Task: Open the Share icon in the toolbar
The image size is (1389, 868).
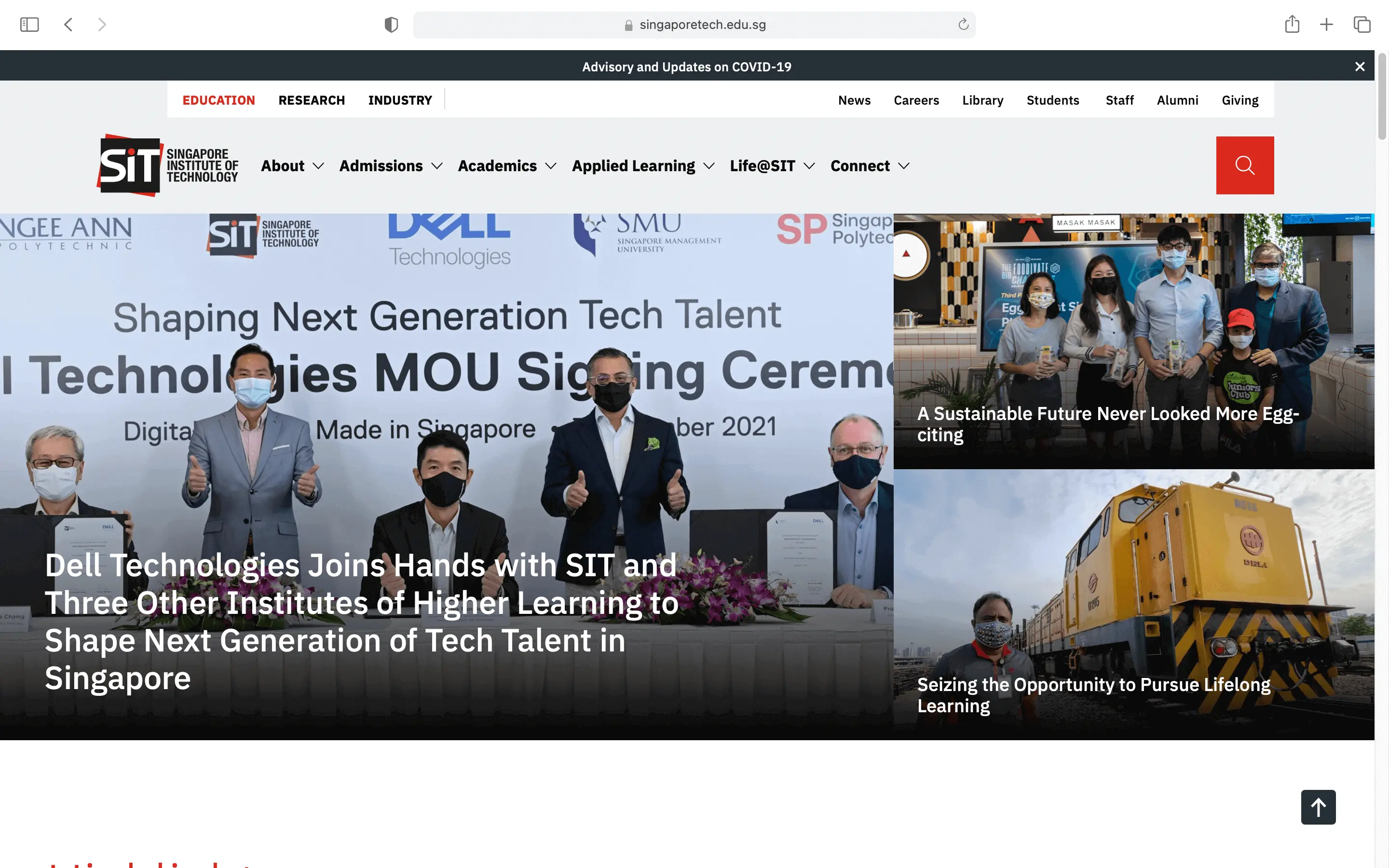Action: click(1292, 25)
